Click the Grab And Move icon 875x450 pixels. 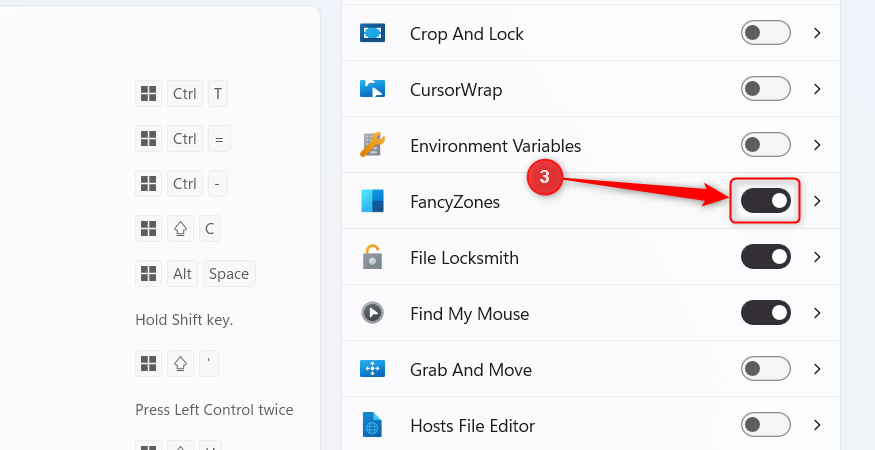[x=372, y=369]
